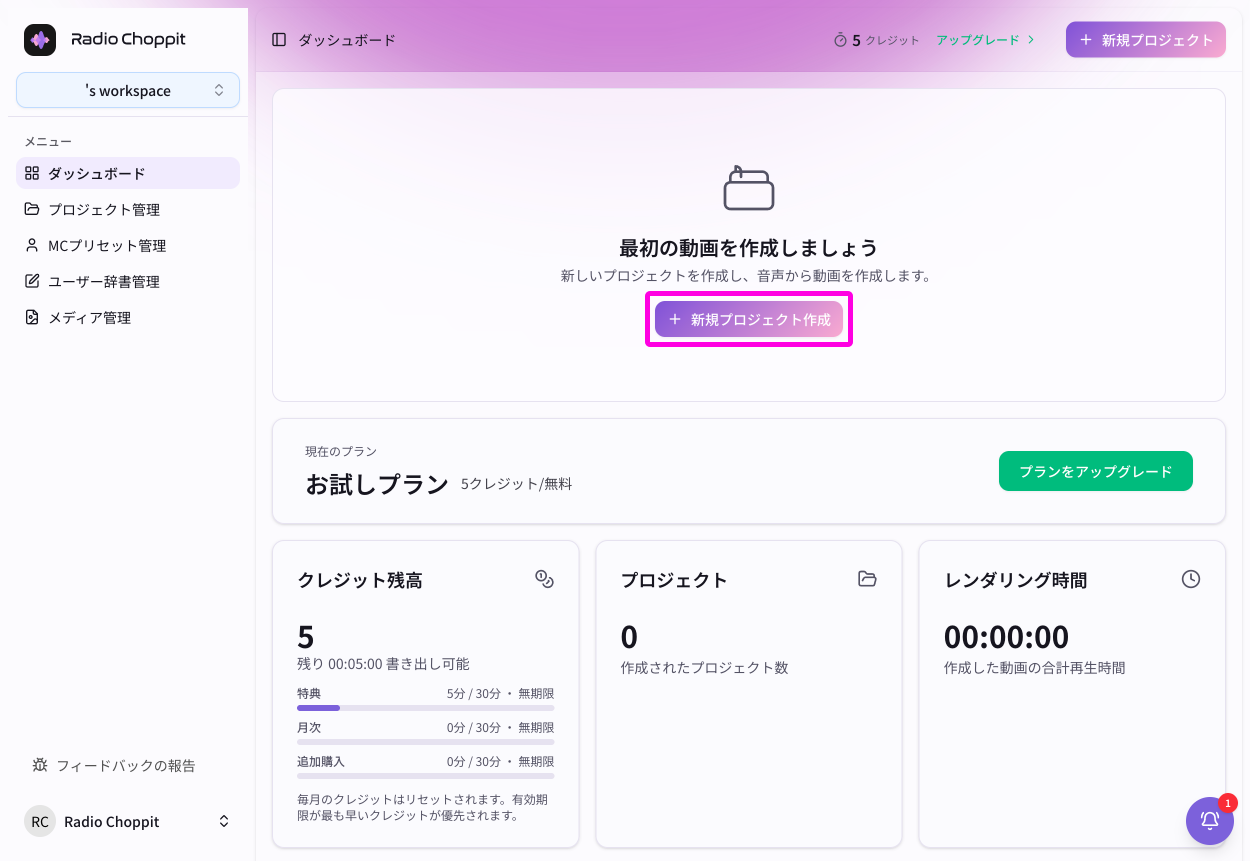Click the ダッシュボード header title
This screenshot has height=861, width=1250.
point(347,40)
